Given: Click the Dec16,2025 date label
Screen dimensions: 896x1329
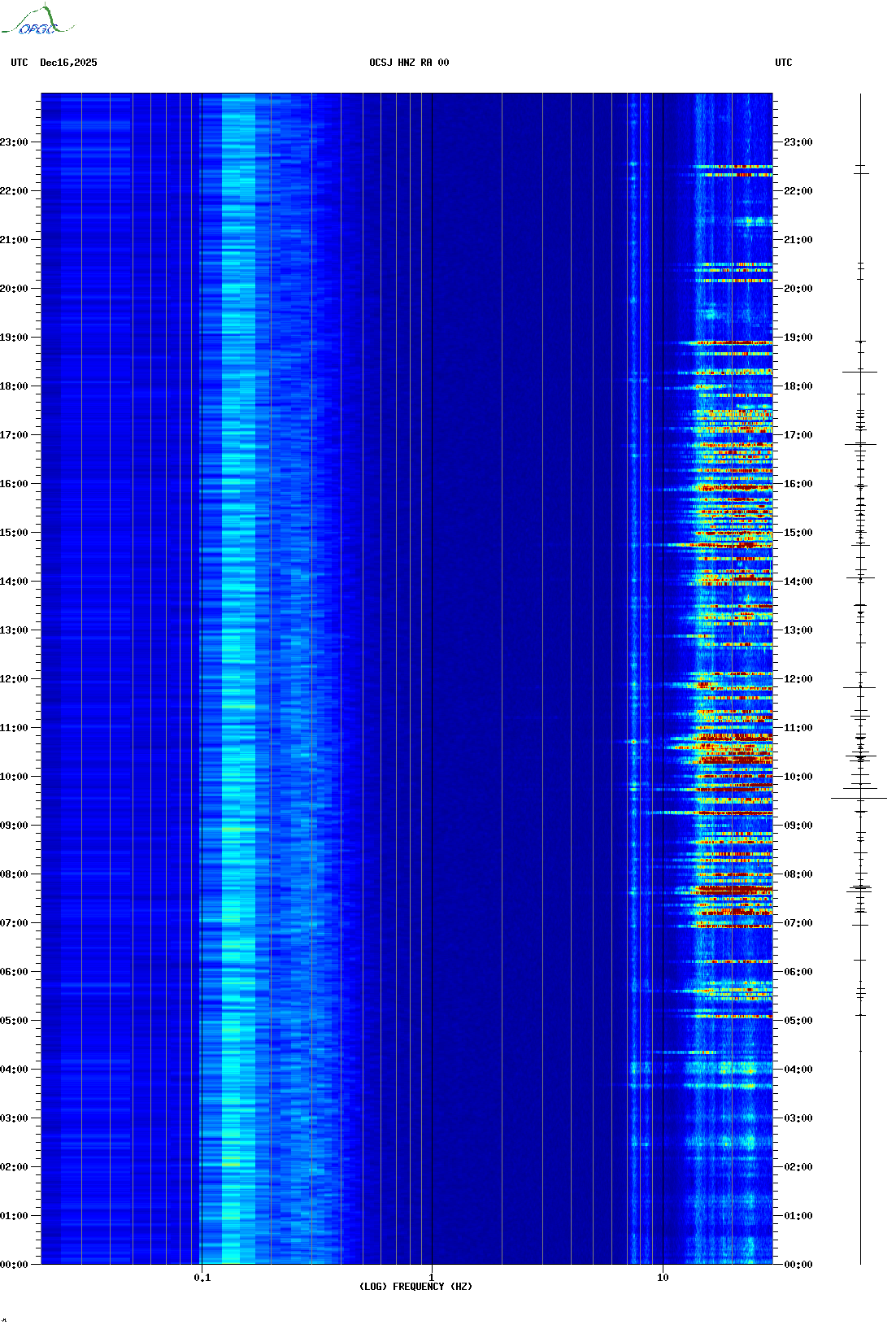Looking at the screenshot, I should click(x=68, y=63).
